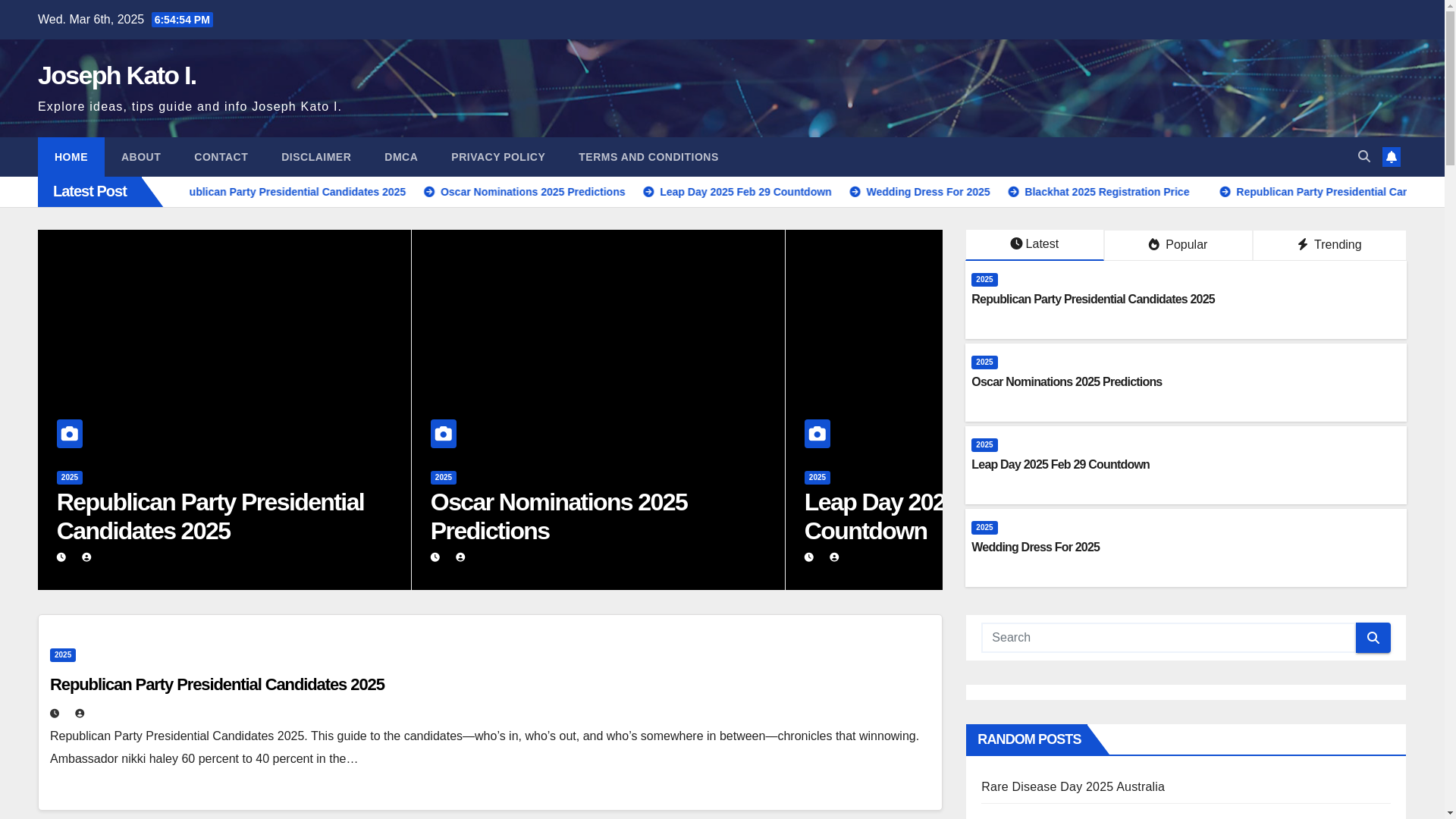1456x819 pixels.
Task: Click the notification bell icon
Action: (x=1391, y=157)
